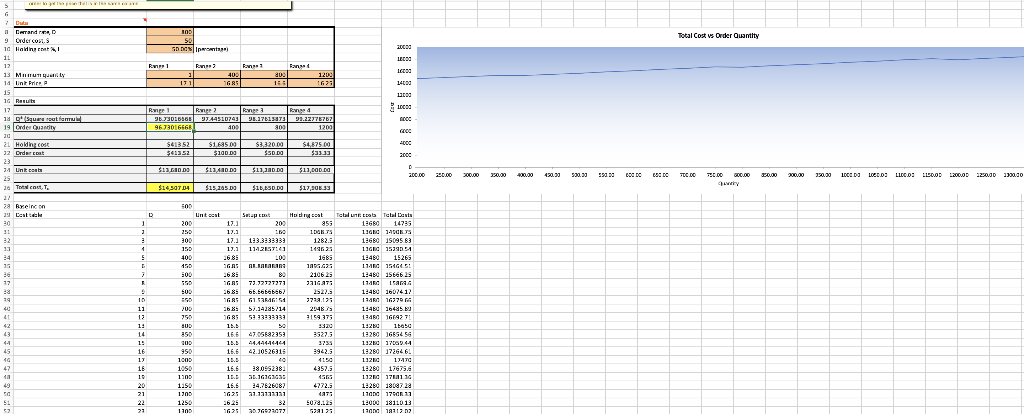Select the Holding cost $4,875.00 cell

[311, 144]
